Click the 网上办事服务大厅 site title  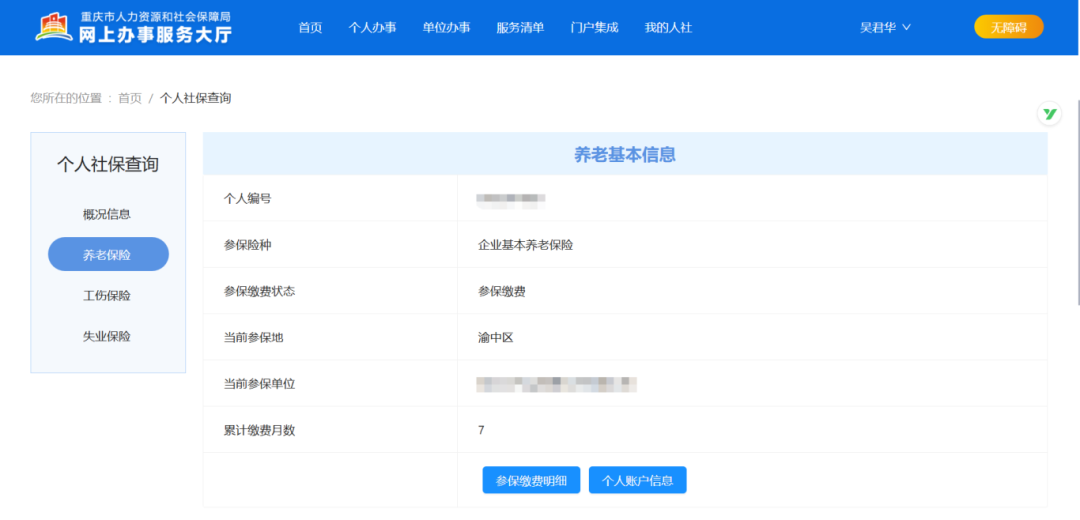(156, 34)
